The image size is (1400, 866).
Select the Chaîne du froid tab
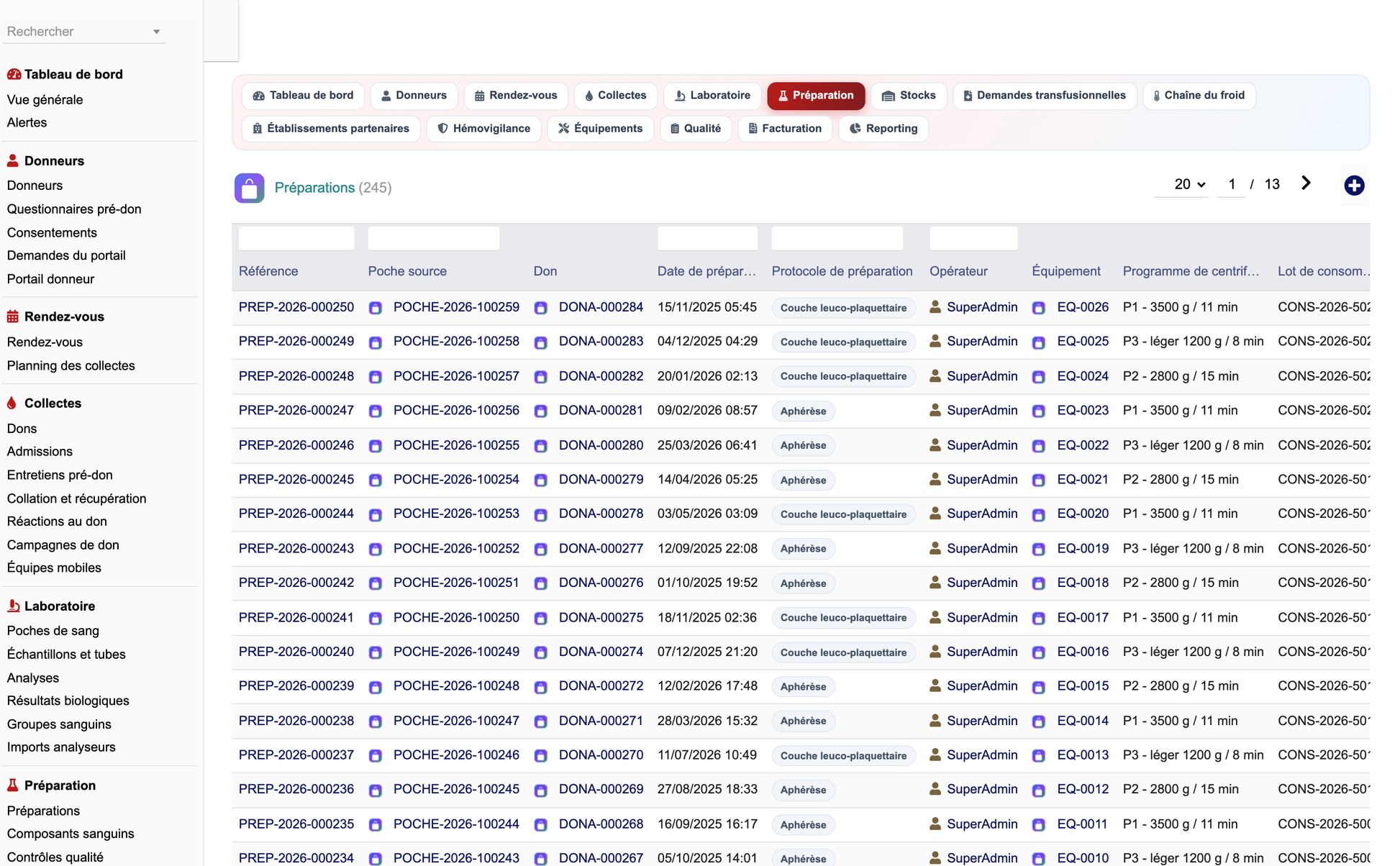click(1199, 96)
